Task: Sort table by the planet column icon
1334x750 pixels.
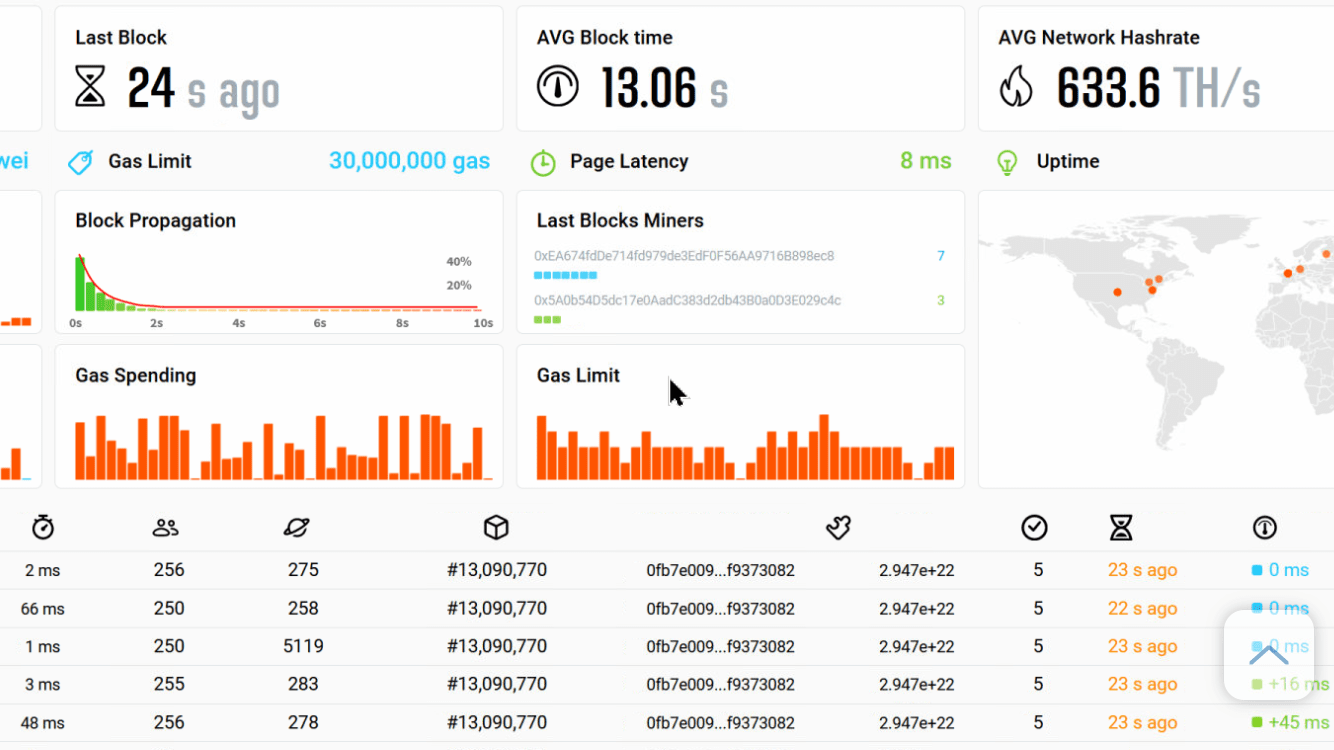Action: (297, 527)
